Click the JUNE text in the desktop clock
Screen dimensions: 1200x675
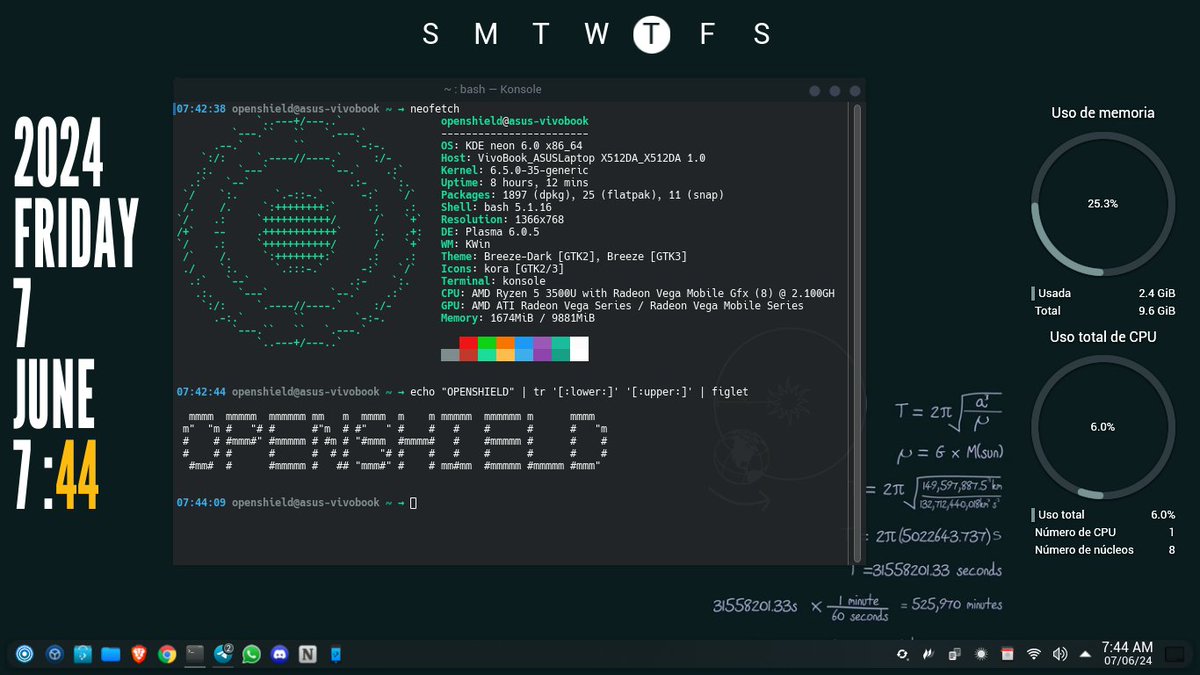[x=55, y=395]
